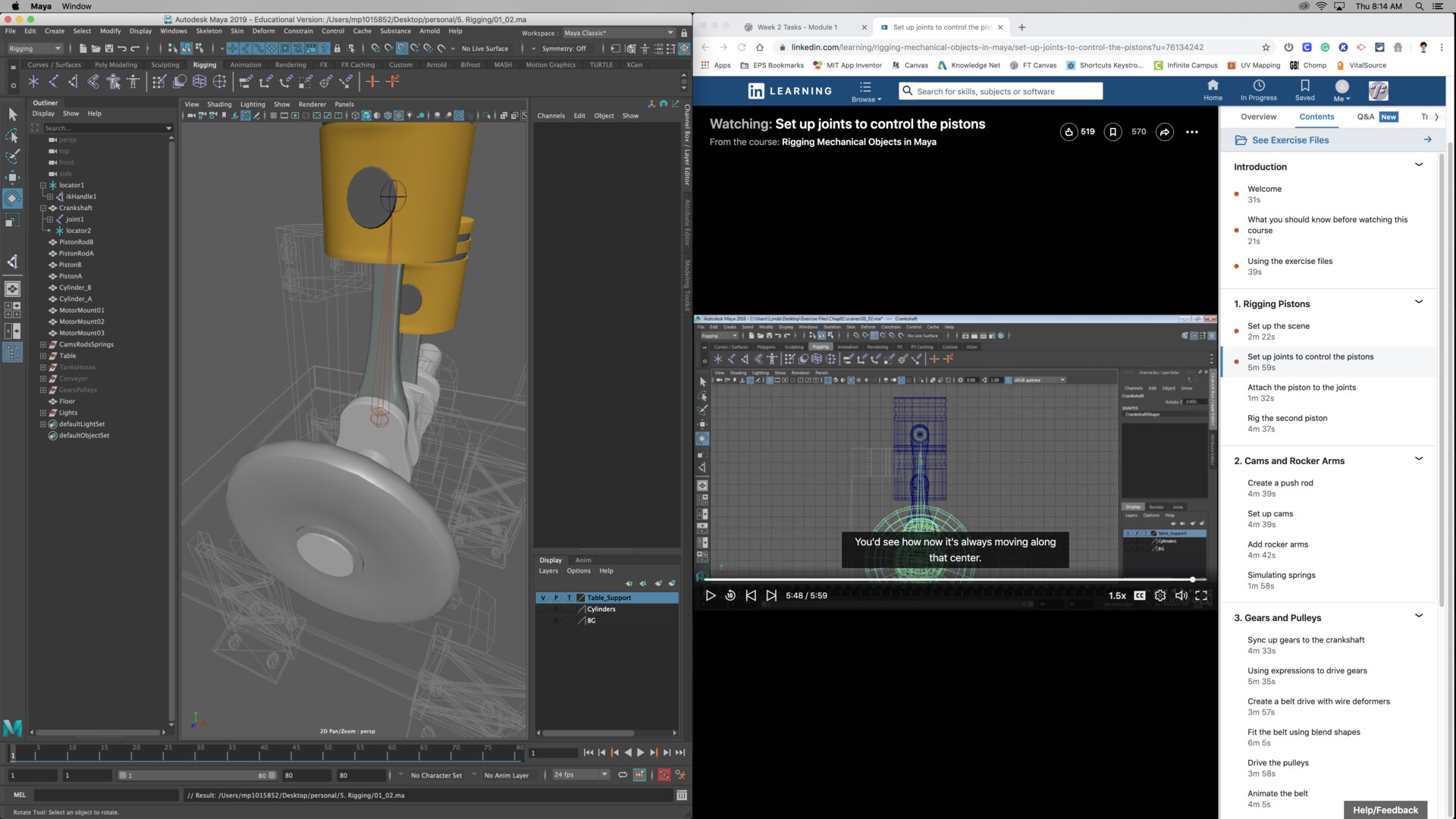
Task: Open the See Exercise Files link
Action: tap(1289, 140)
